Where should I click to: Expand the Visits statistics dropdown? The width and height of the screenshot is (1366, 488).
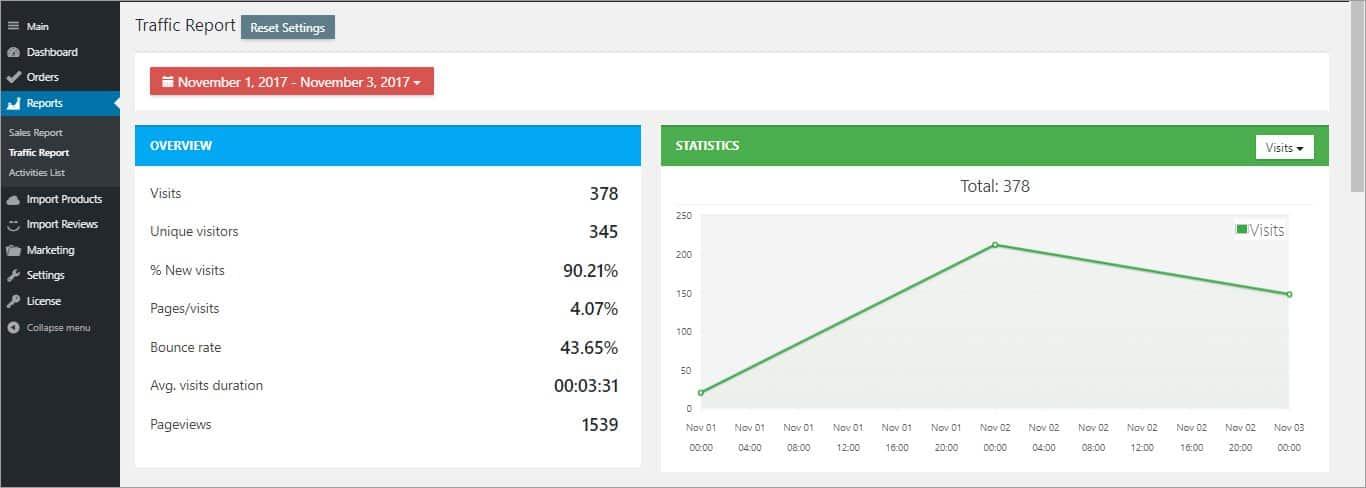(1284, 147)
